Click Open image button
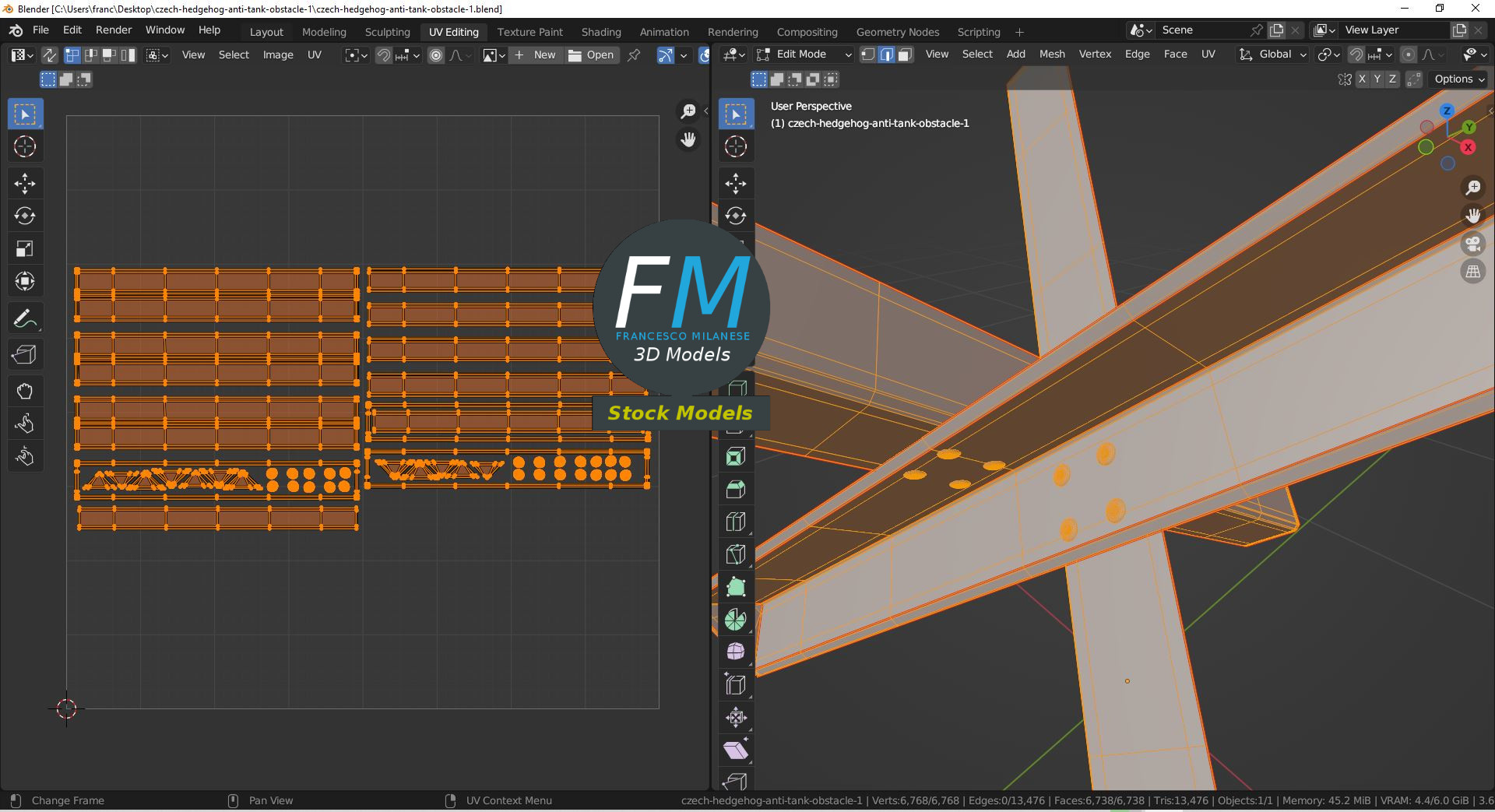Viewport: 1495px width, 812px height. pyautogui.click(x=591, y=55)
